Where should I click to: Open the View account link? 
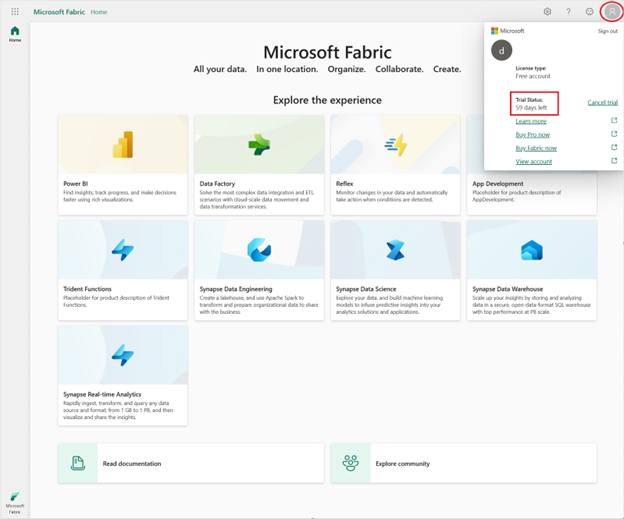(534, 162)
